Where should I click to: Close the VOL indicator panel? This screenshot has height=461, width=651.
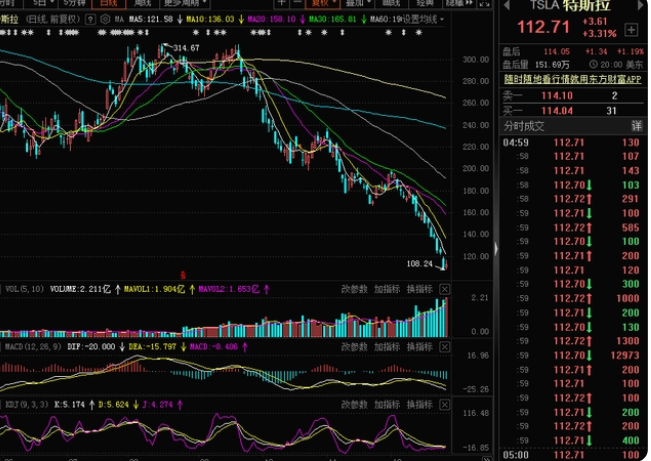point(445,289)
